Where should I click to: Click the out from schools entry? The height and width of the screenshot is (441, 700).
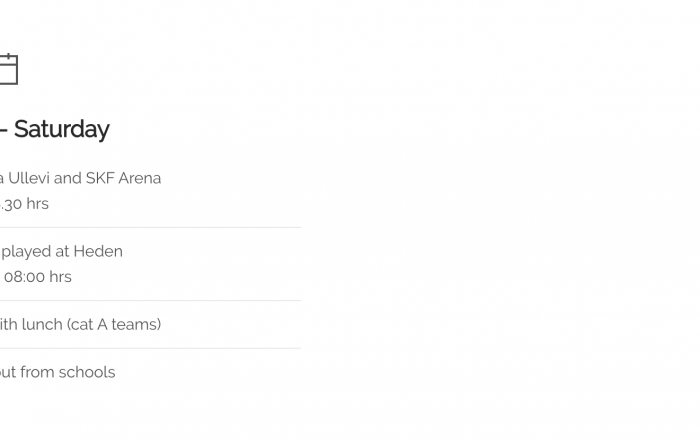pyautogui.click(x=58, y=372)
